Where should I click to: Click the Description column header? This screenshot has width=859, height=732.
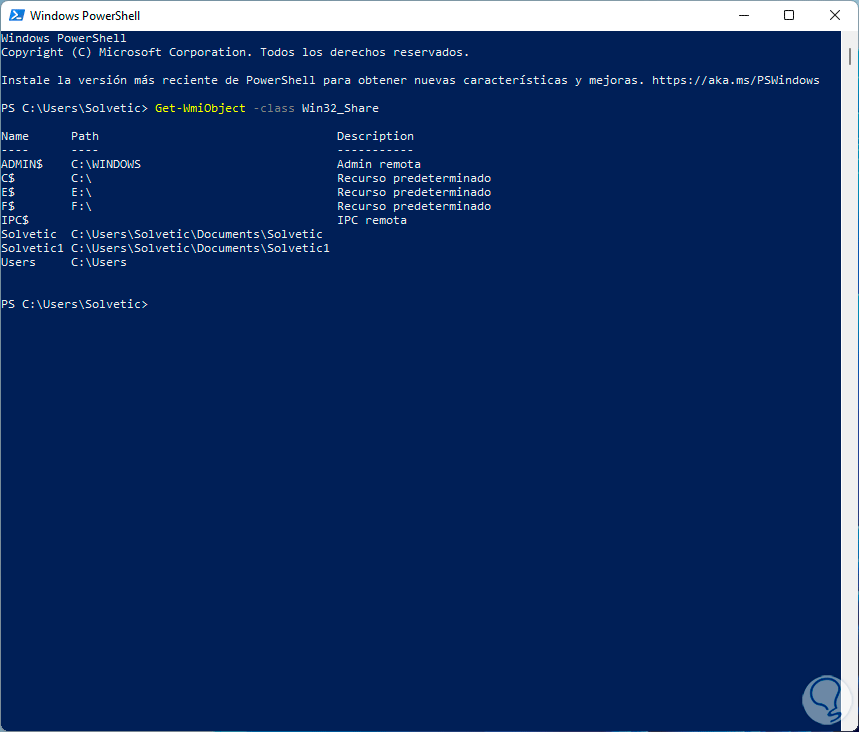pyautogui.click(x=375, y=136)
